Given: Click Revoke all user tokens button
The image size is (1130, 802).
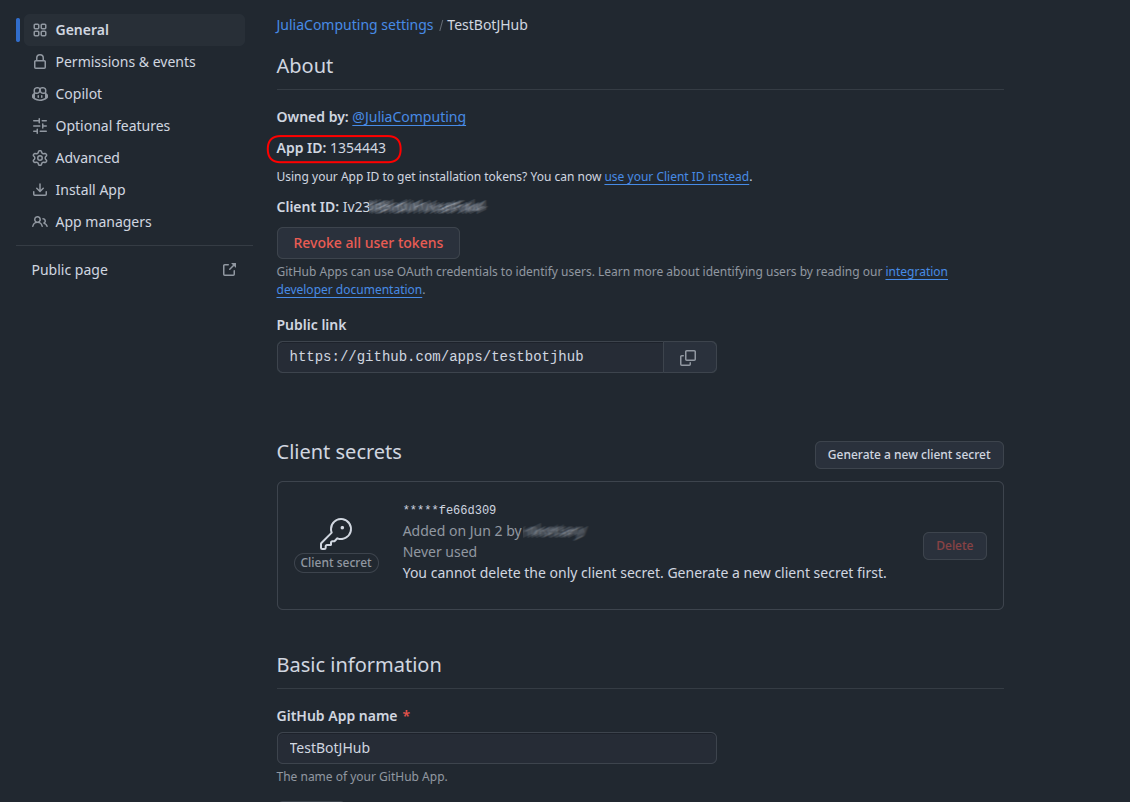Looking at the screenshot, I should pyautogui.click(x=368, y=243).
